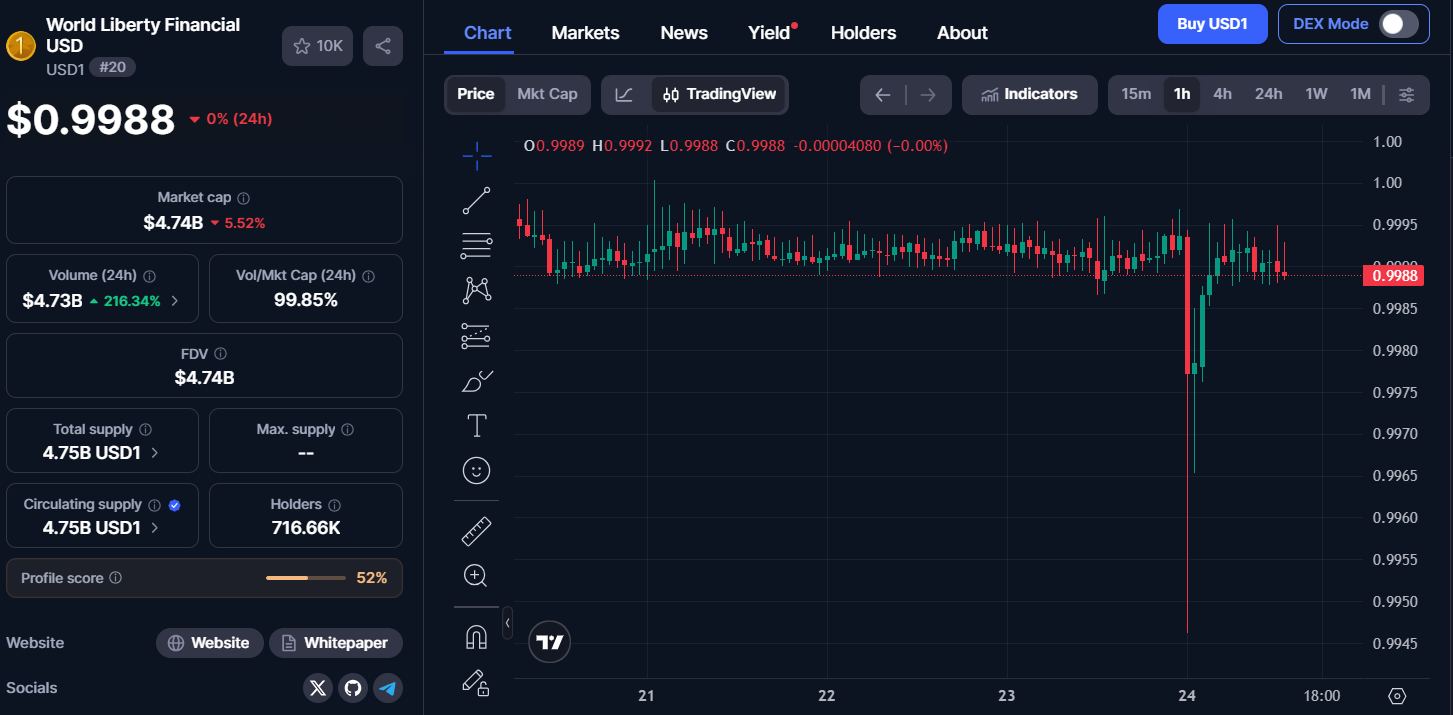Click the share icon button
Screen dimensions: 1453x715
pyautogui.click(x=382, y=46)
